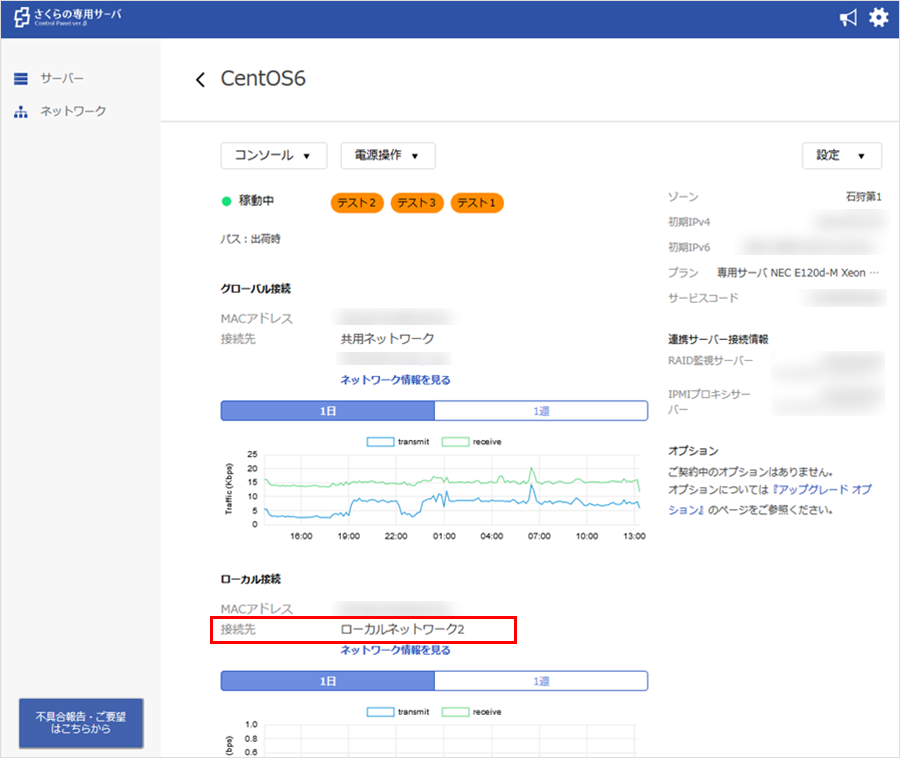The image size is (900, 758).
Task: Click the green running status indicator
Action: coord(227,201)
